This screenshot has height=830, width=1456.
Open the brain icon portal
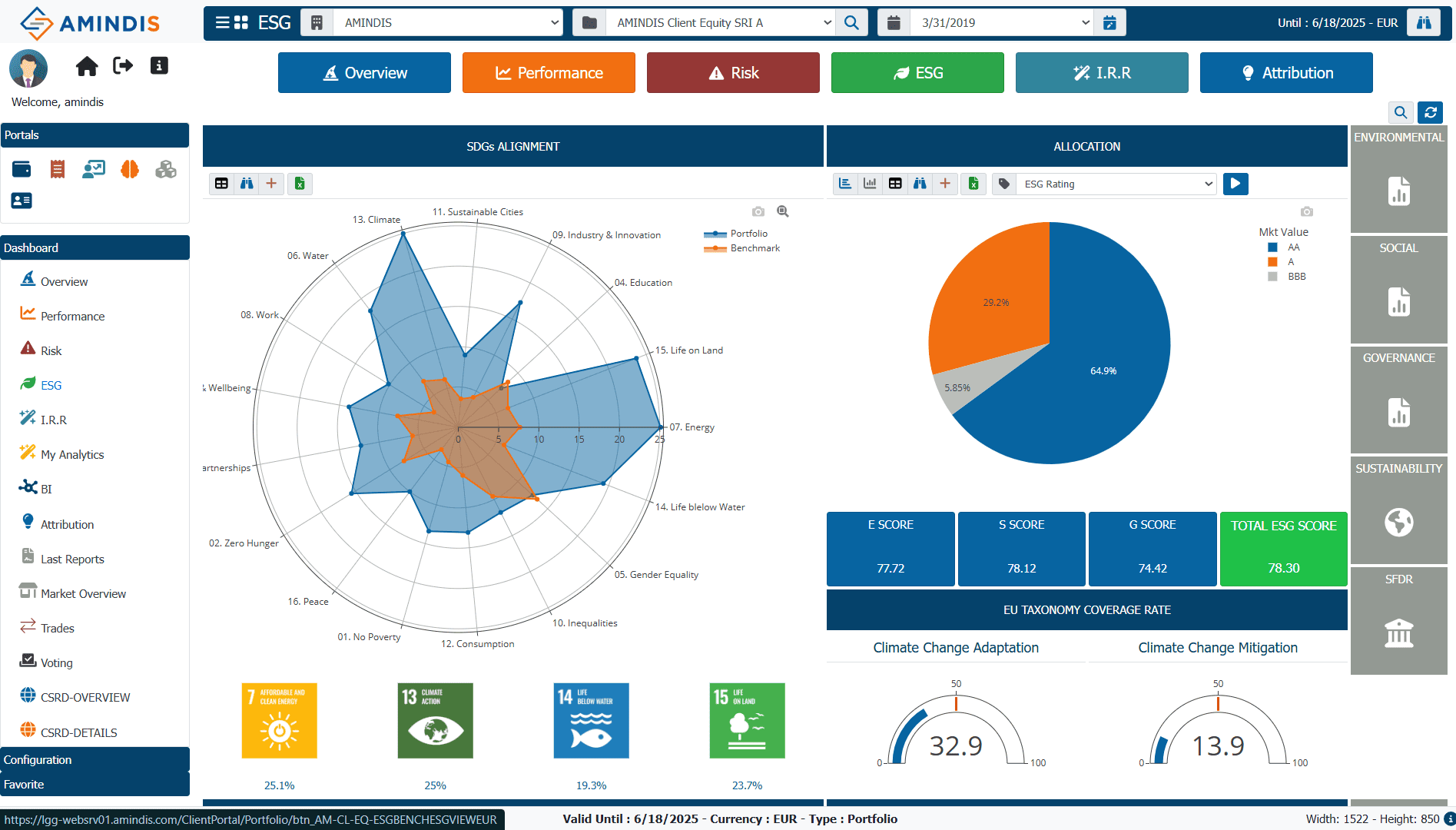130,169
